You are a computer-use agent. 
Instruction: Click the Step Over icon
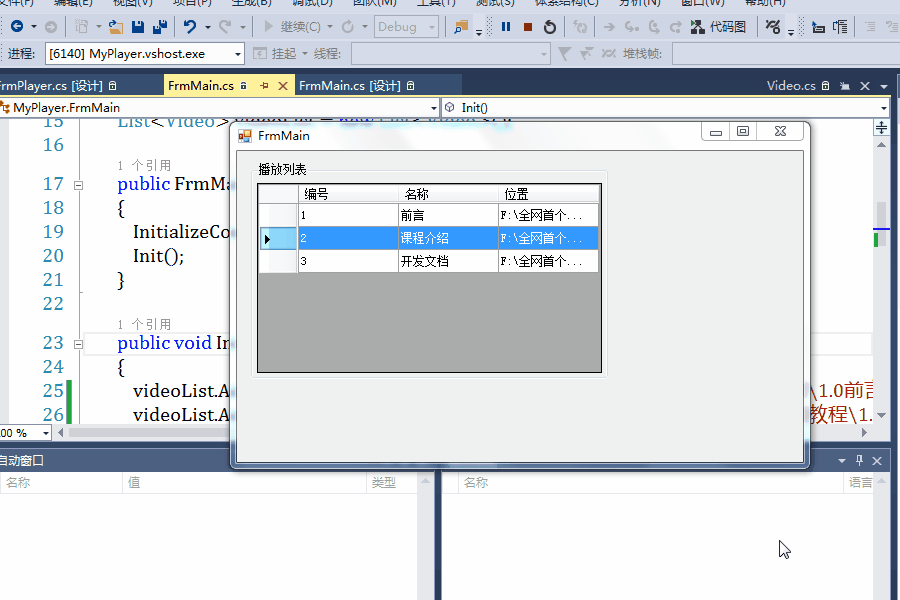[654, 26]
